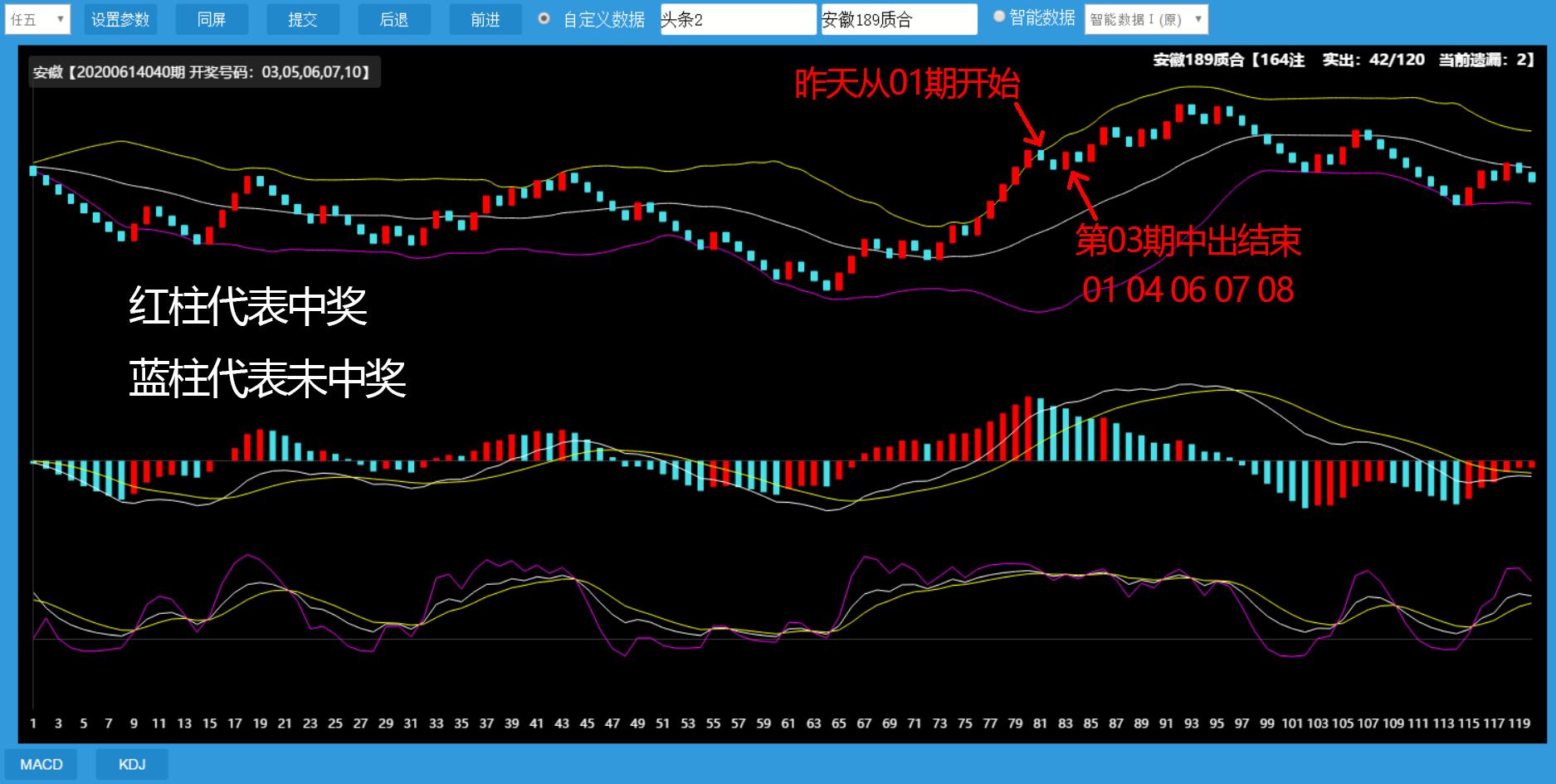This screenshot has width=1556, height=784.
Task: Click the 开奖号码 draw info label
Action: pyautogui.click(x=202, y=72)
